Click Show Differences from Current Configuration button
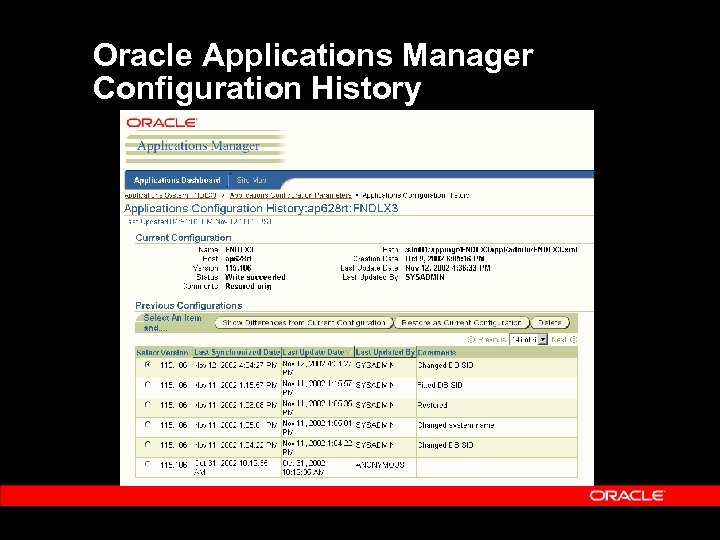The image size is (720, 540). (304, 323)
